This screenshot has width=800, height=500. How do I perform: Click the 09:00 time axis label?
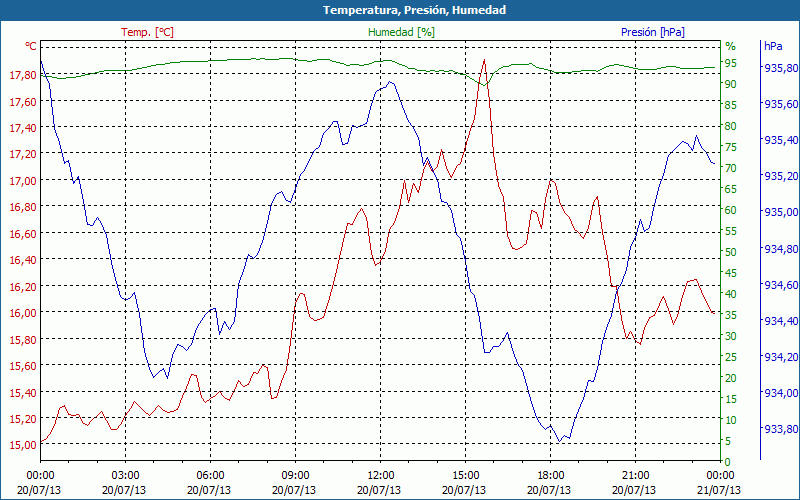[295, 476]
